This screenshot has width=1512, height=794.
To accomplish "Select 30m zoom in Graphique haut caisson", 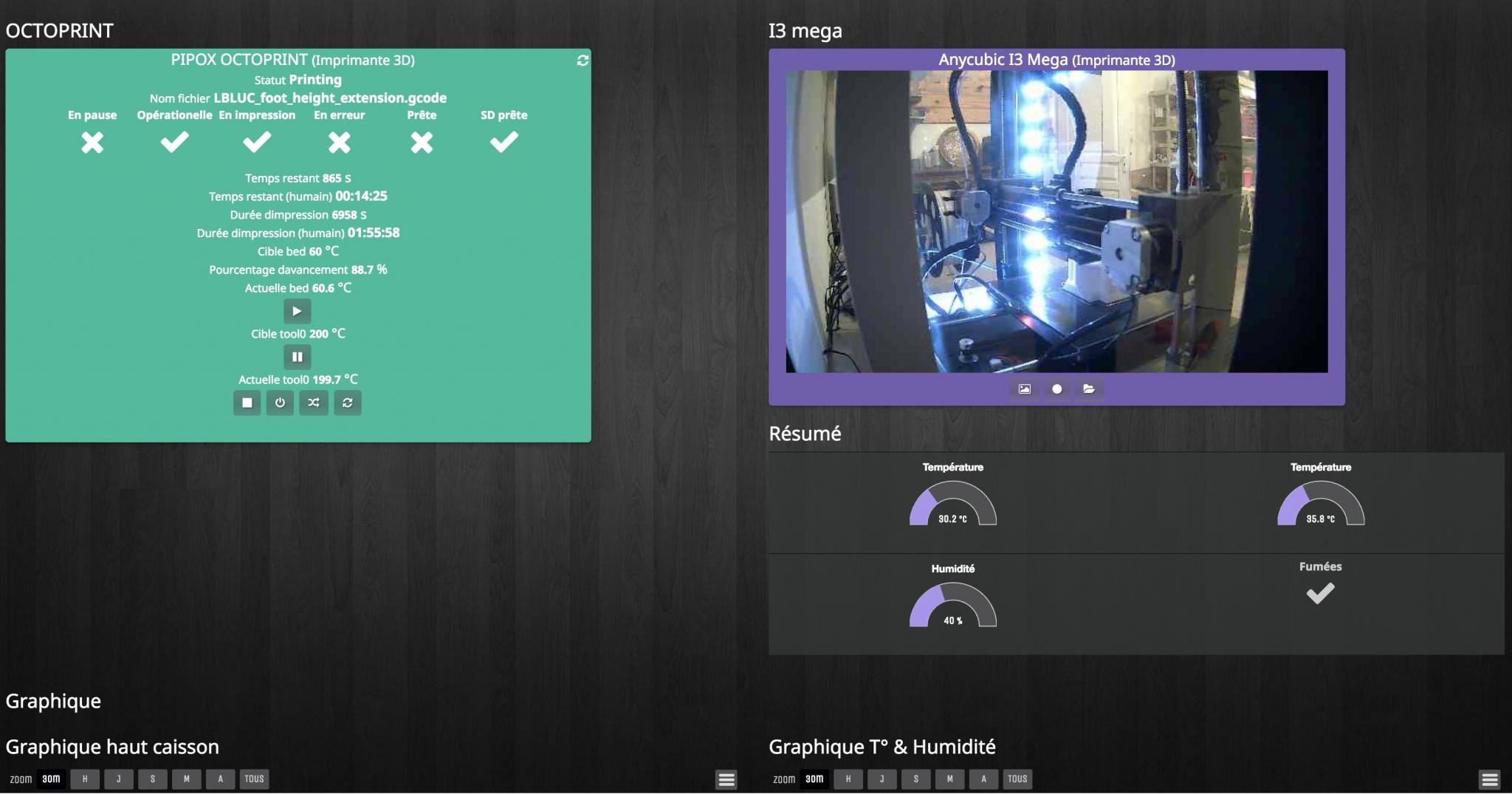I will coord(51,779).
